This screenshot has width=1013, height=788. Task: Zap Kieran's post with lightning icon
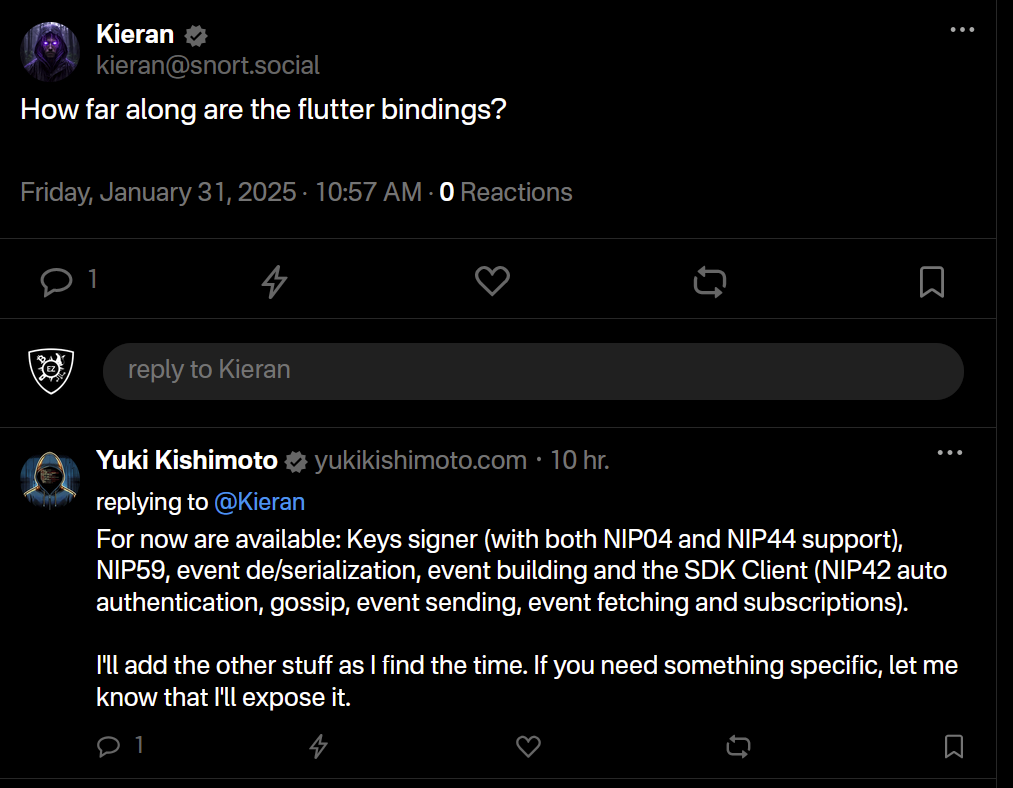click(x=274, y=282)
